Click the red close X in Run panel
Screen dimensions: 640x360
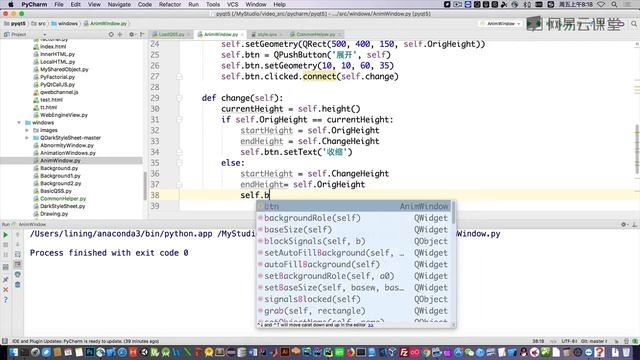6,289
